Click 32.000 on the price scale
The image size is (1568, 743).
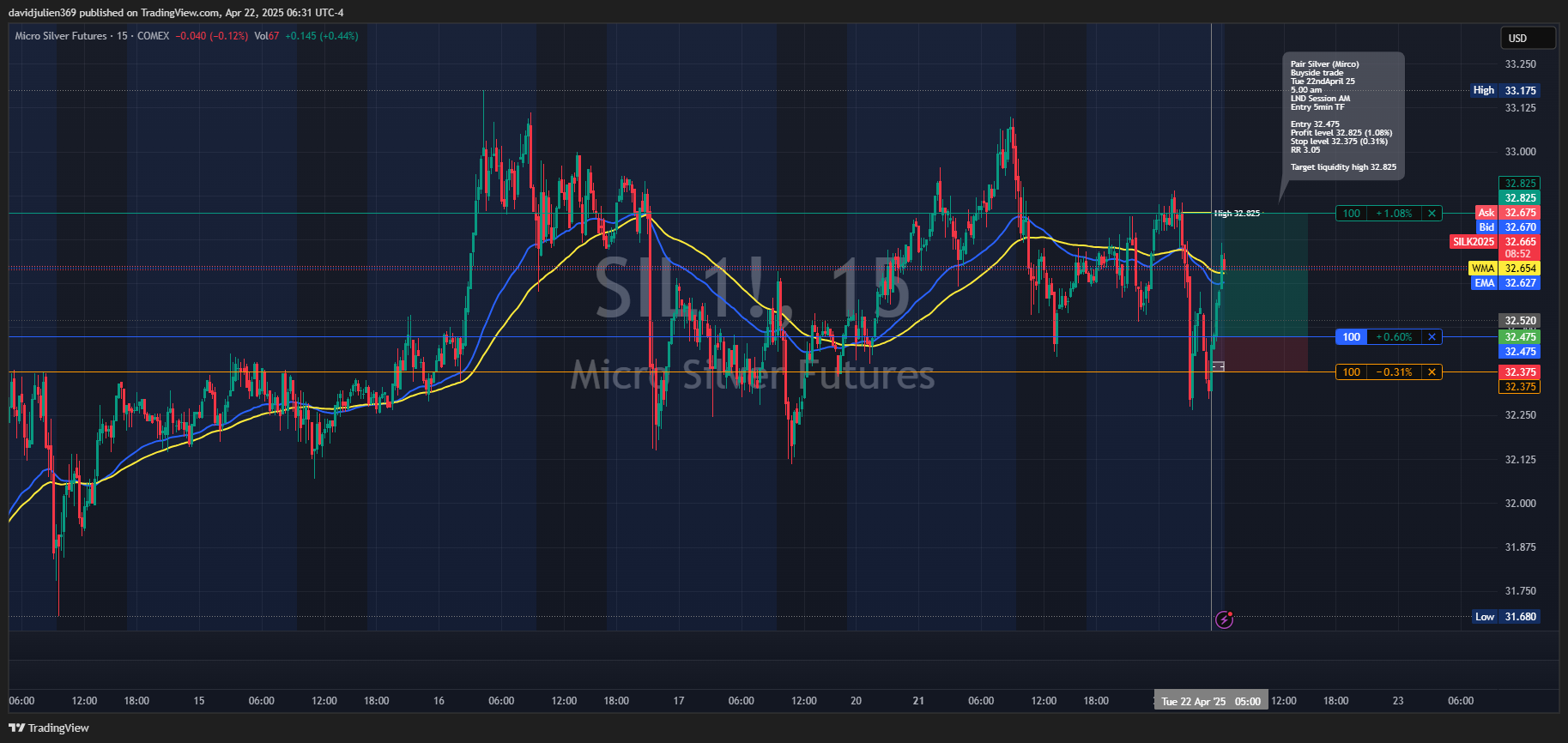(x=1520, y=504)
